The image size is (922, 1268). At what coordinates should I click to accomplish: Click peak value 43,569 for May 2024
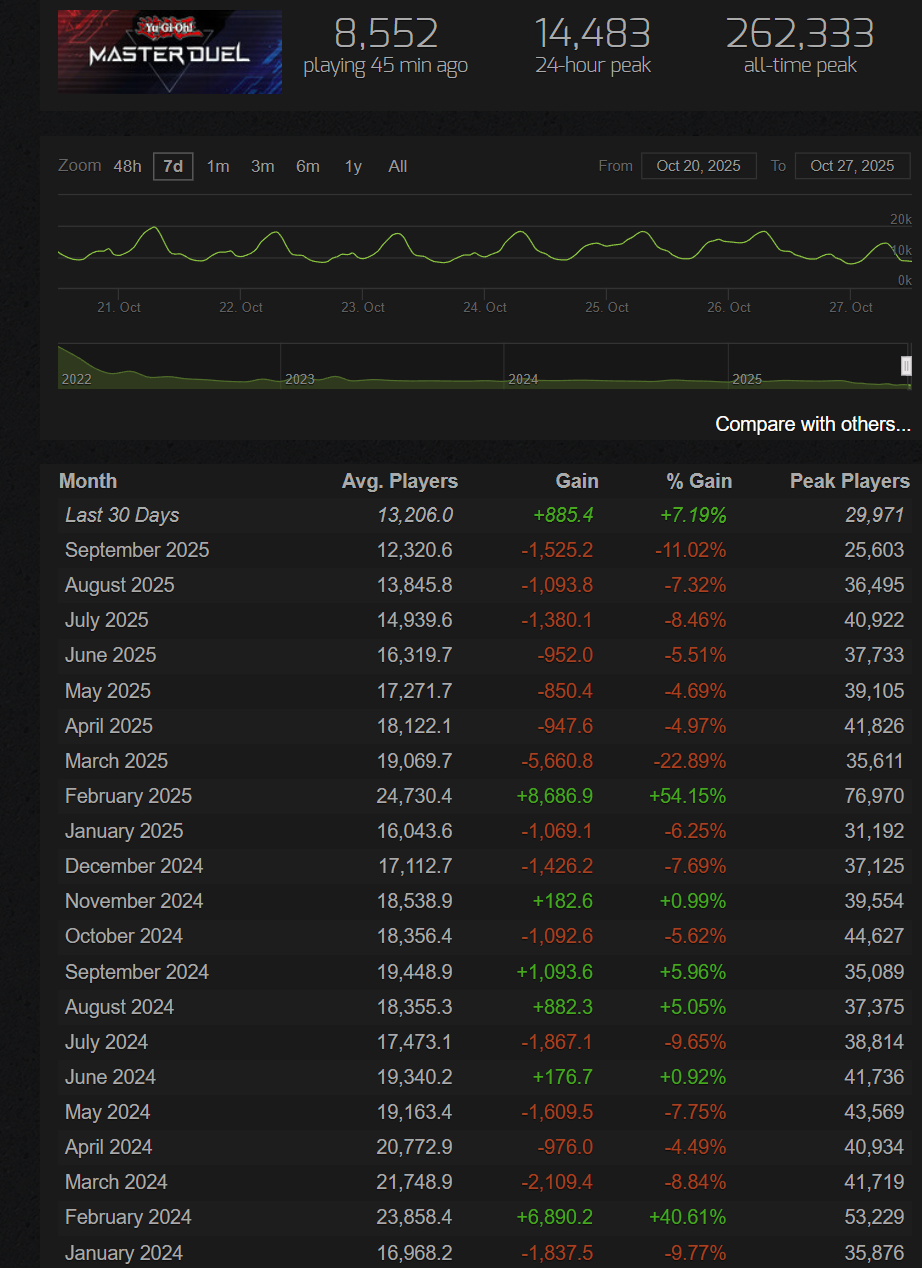(x=874, y=1112)
